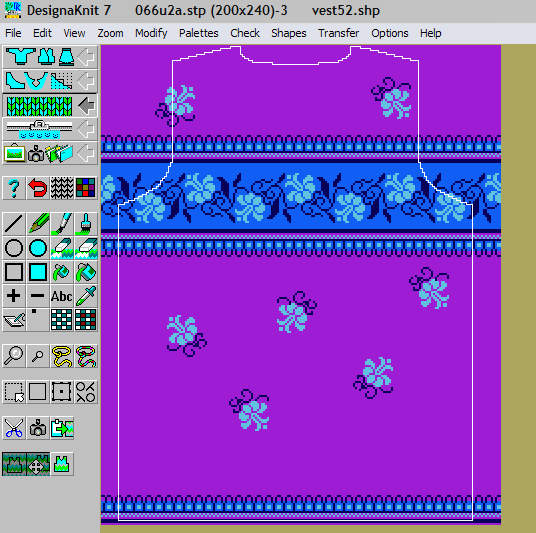Click the cyan question mark help icon
Viewport: 536px width, 533px height.
tap(14, 188)
